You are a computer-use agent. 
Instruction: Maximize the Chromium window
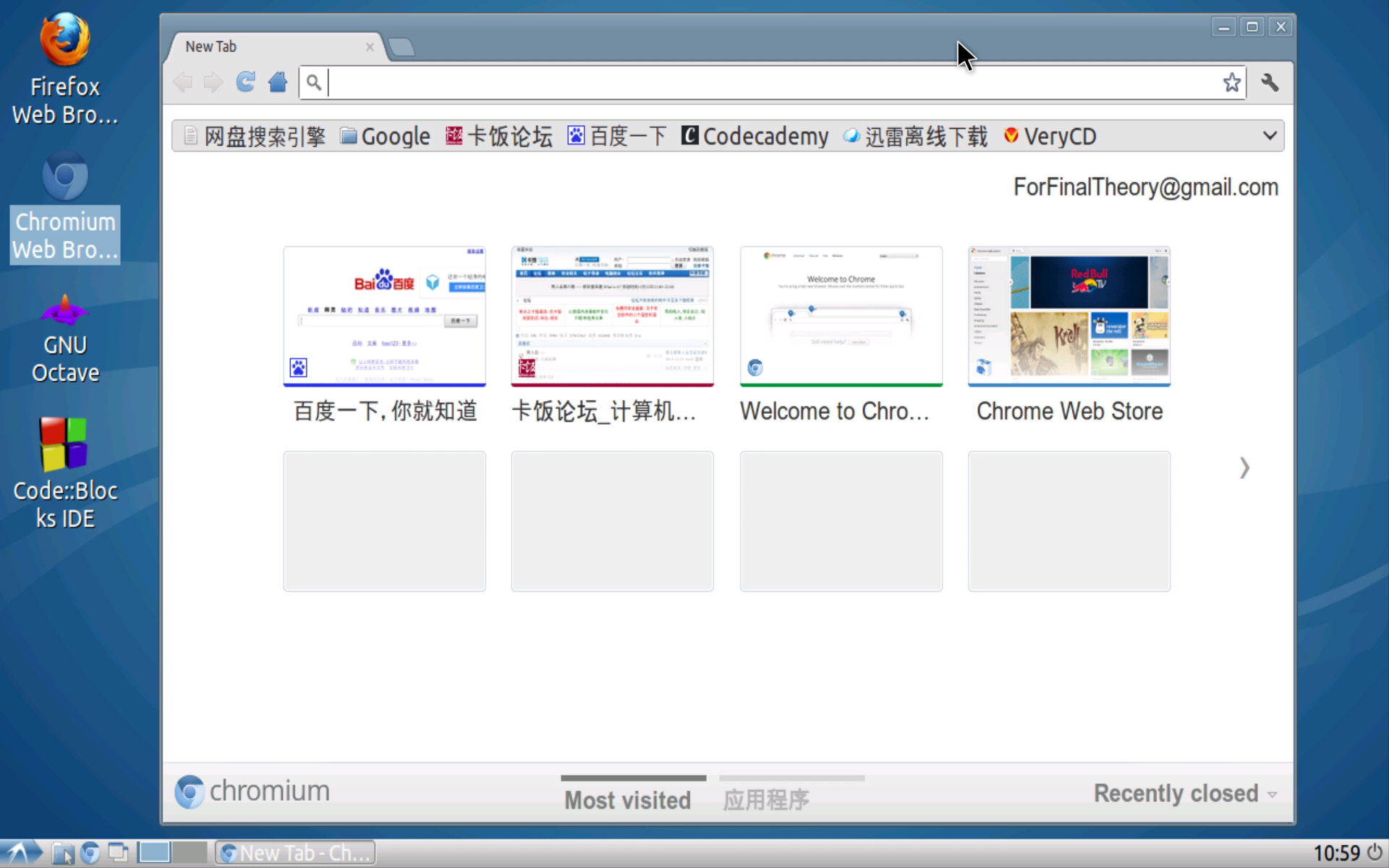click(1252, 27)
